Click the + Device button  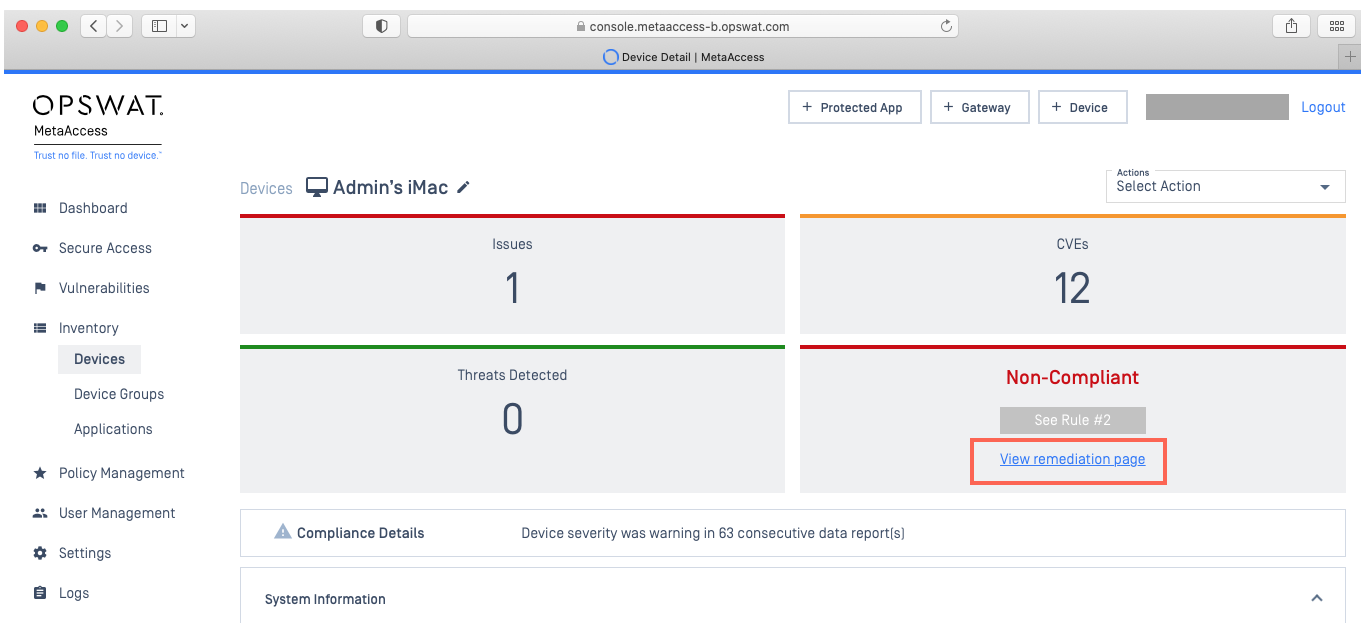pyautogui.click(x=1083, y=107)
